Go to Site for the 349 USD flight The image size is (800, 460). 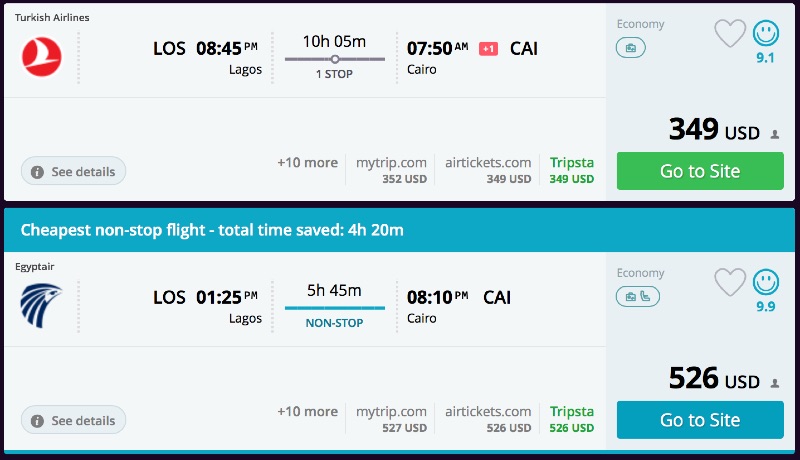[700, 171]
